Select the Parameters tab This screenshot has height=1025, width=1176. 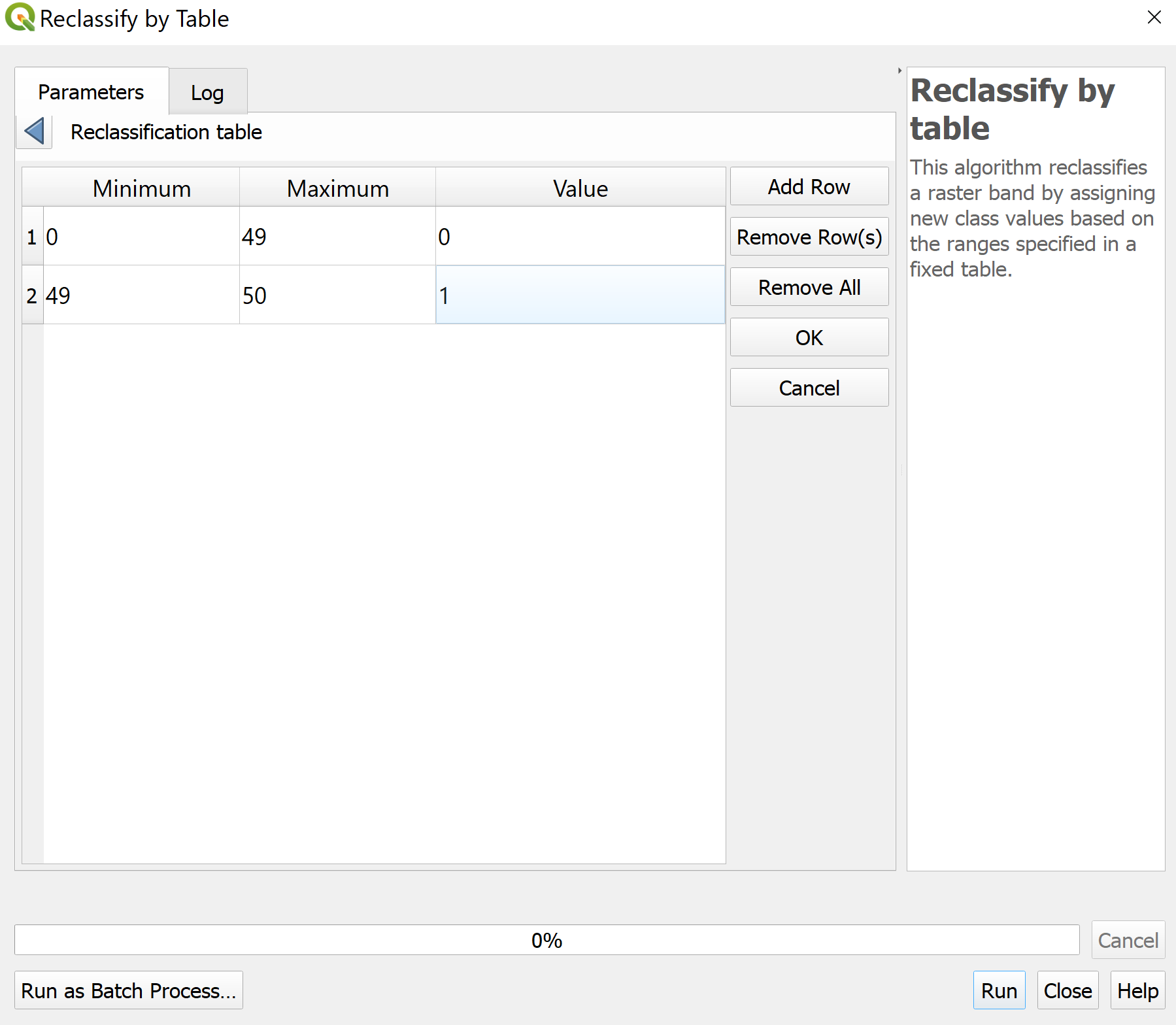(91, 92)
